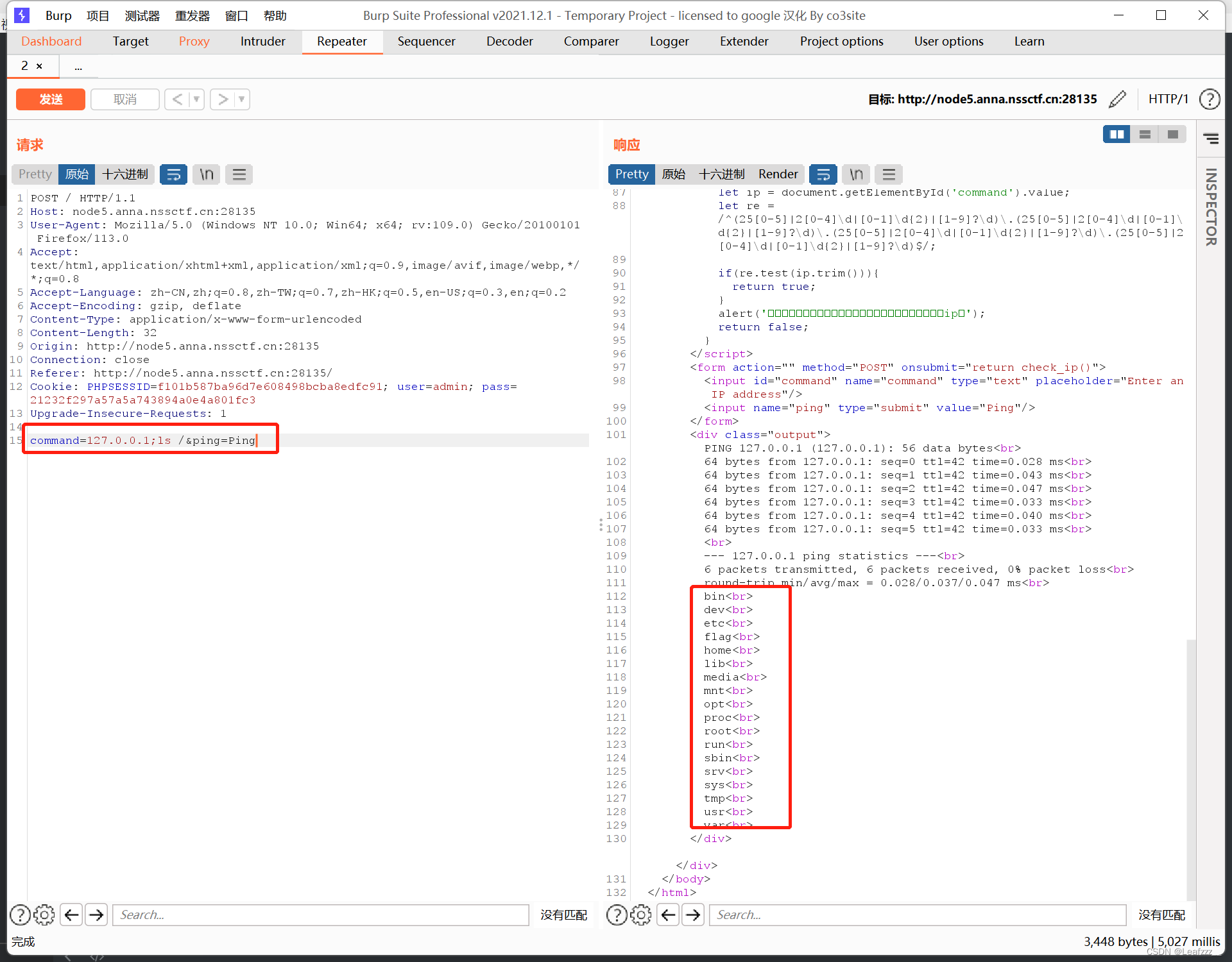The image size is (1232, 962).
Task: Add new Repeater tab via ellipsis
Action: (78, 67)
